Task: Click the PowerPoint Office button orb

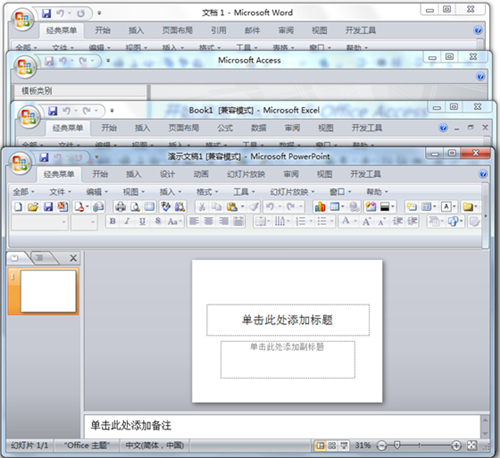Action: 20,163
